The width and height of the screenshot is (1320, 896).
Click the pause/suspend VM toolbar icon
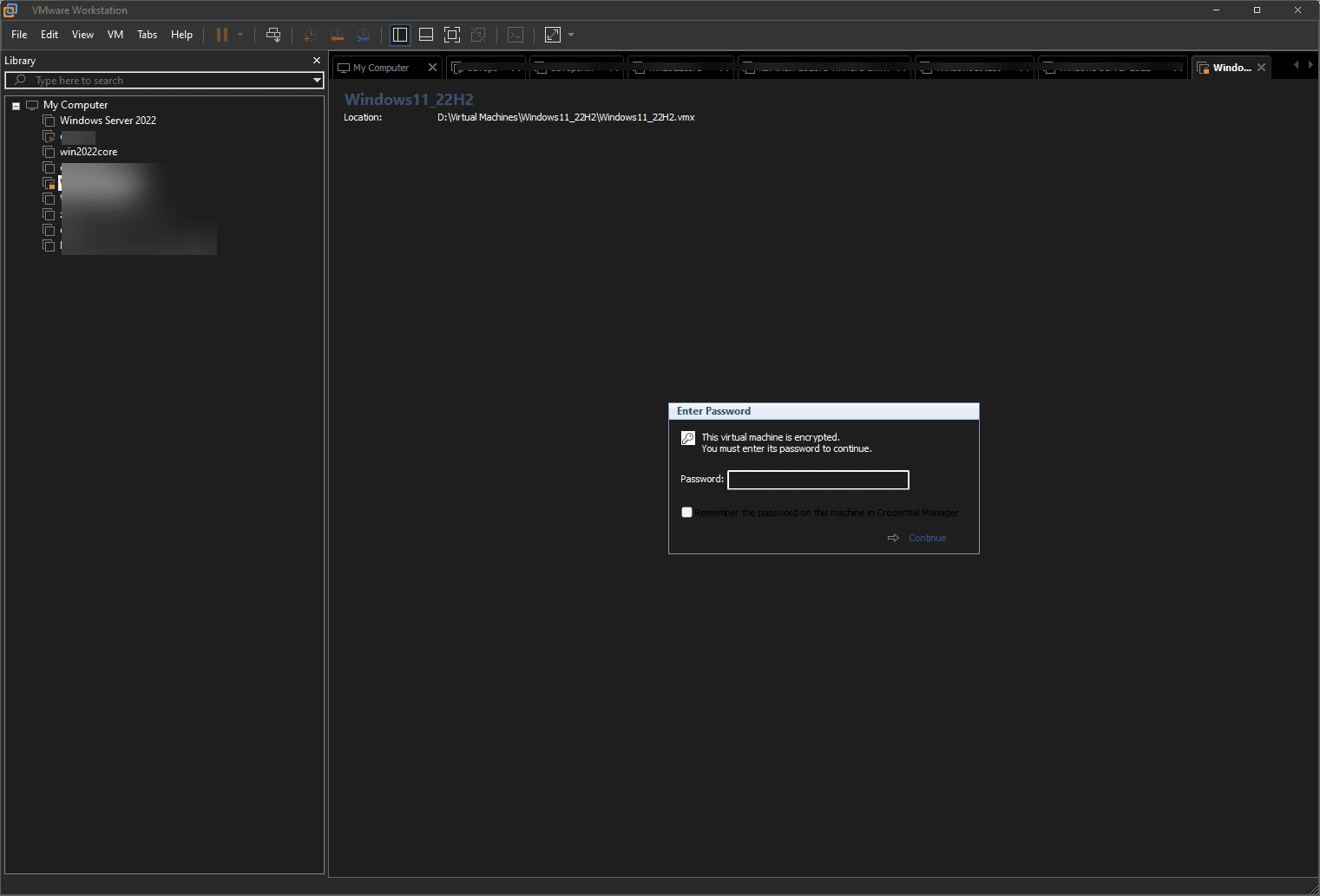(x=222, y=35)
